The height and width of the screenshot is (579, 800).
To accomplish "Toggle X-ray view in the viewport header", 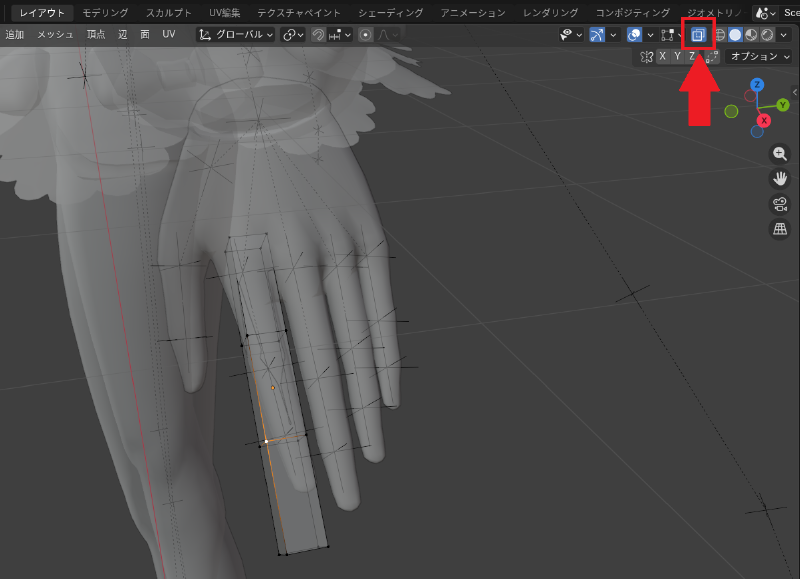I will coord(698,34).
